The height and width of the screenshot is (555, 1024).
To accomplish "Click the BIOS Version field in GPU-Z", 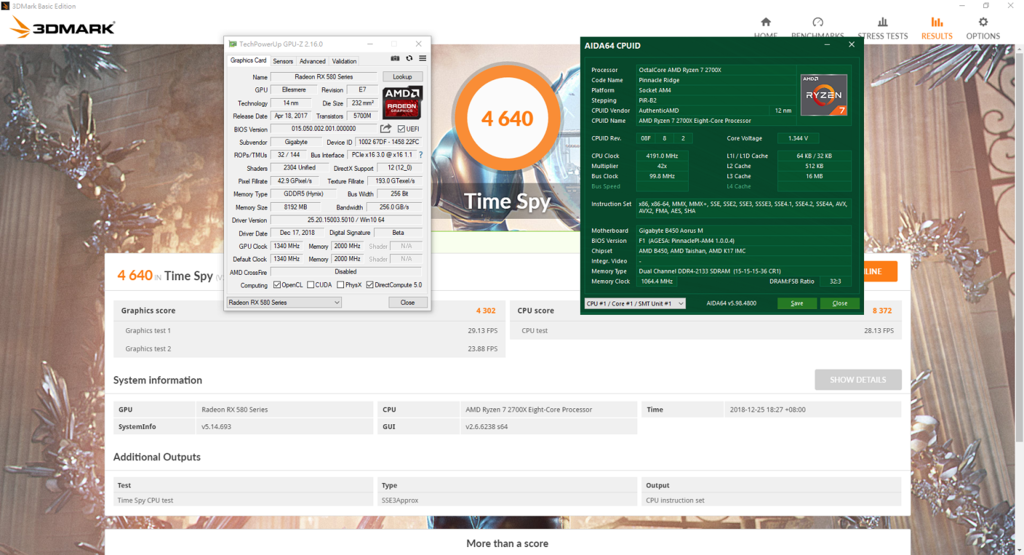I will click(x=323, y=129).
